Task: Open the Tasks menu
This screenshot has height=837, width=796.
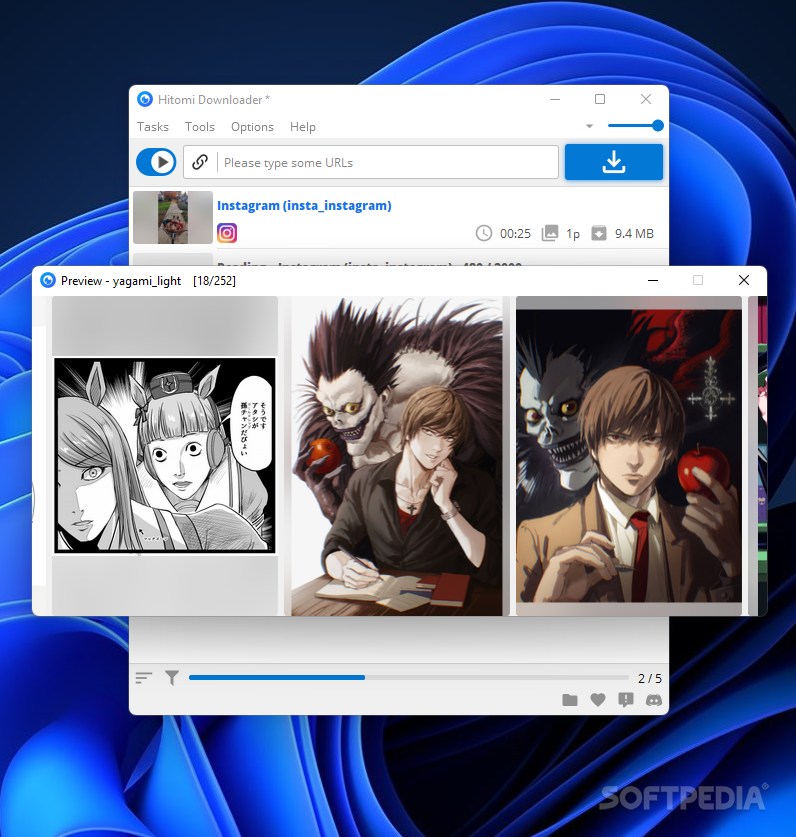Action: click(153, 127)
